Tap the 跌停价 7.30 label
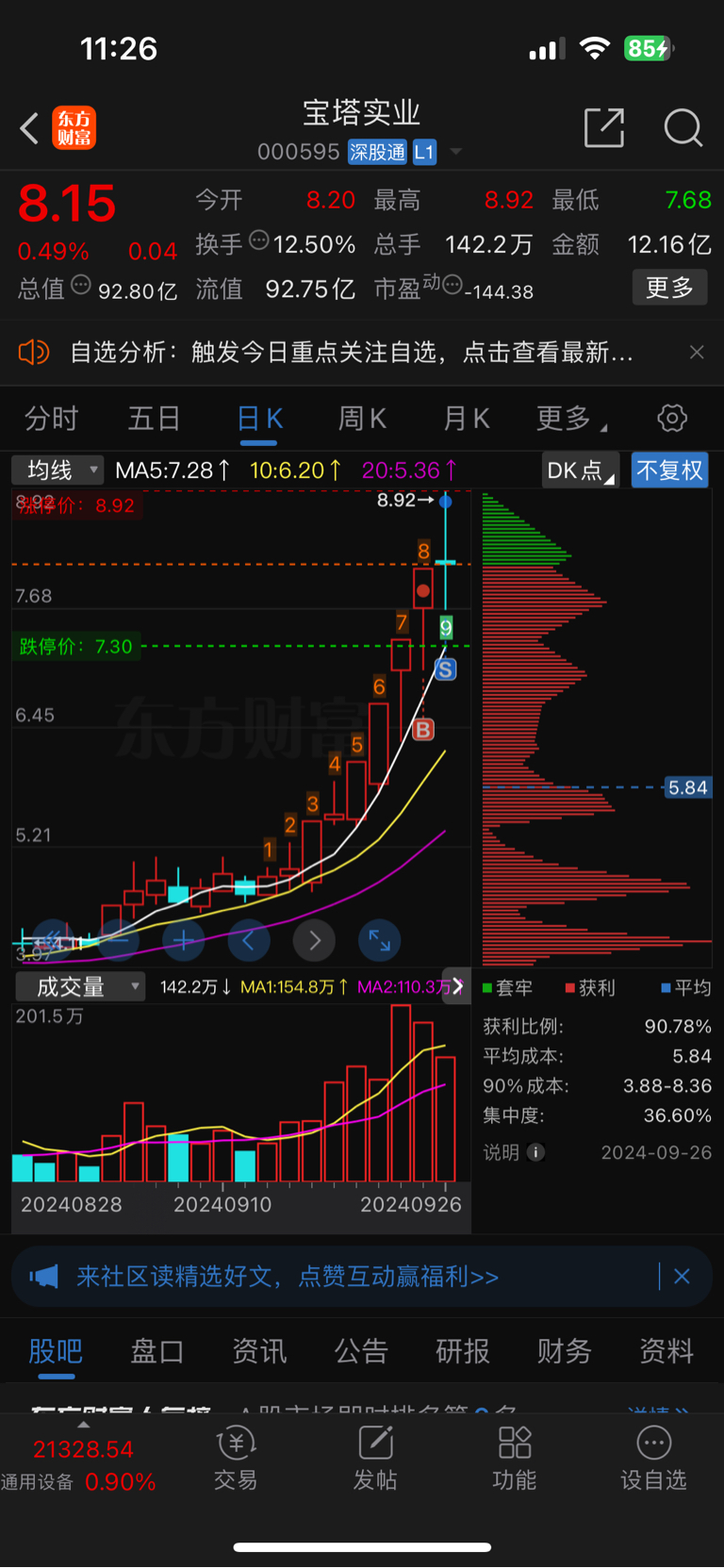The image size is (724, 1568). pyautogui.click(x=76, y=647)
